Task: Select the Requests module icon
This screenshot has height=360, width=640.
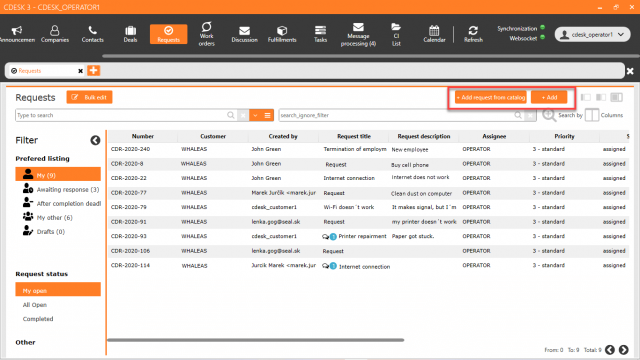Action: [168, 34]
